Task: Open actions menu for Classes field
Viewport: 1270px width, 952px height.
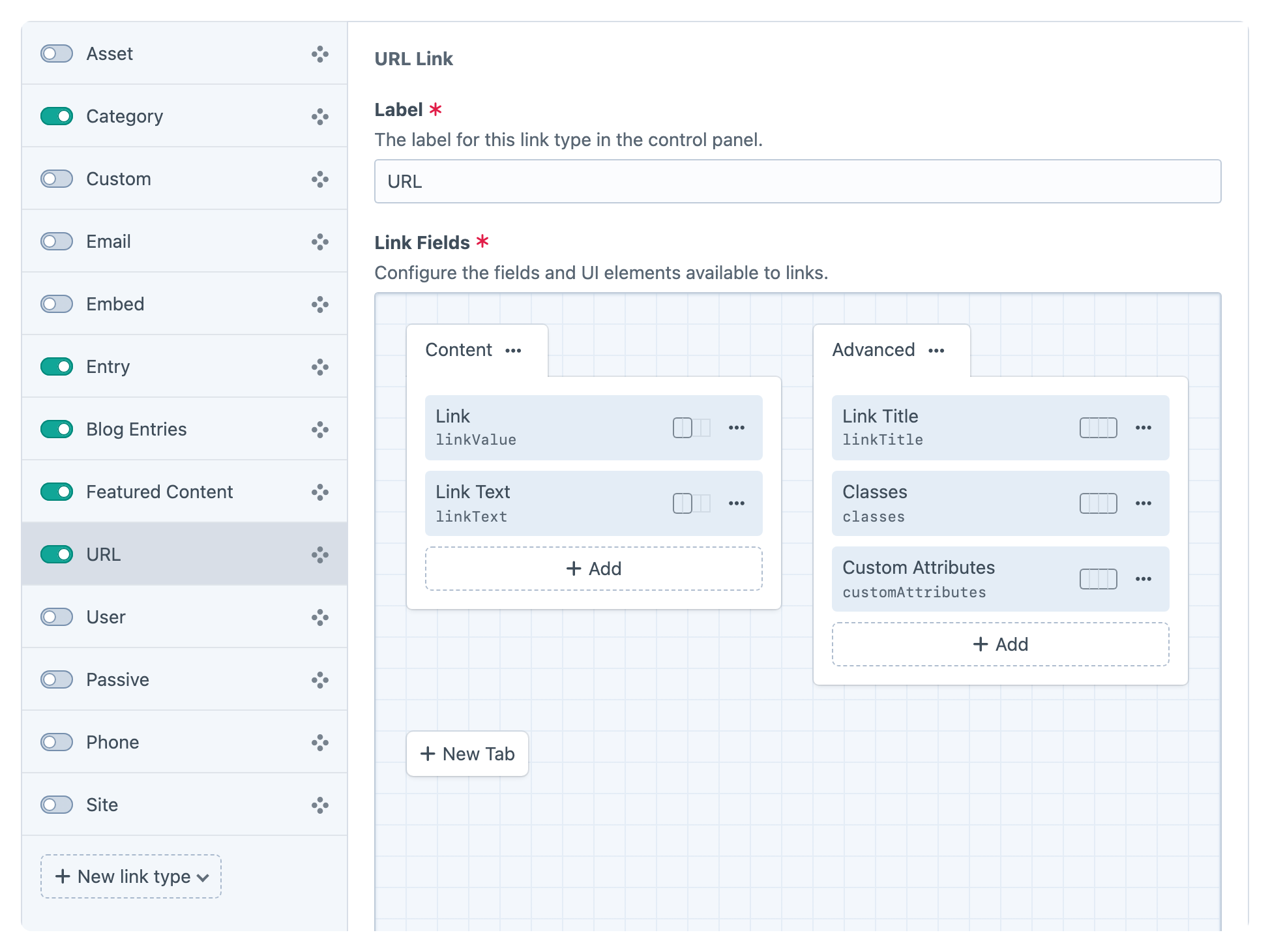Action: [1144, 503]
